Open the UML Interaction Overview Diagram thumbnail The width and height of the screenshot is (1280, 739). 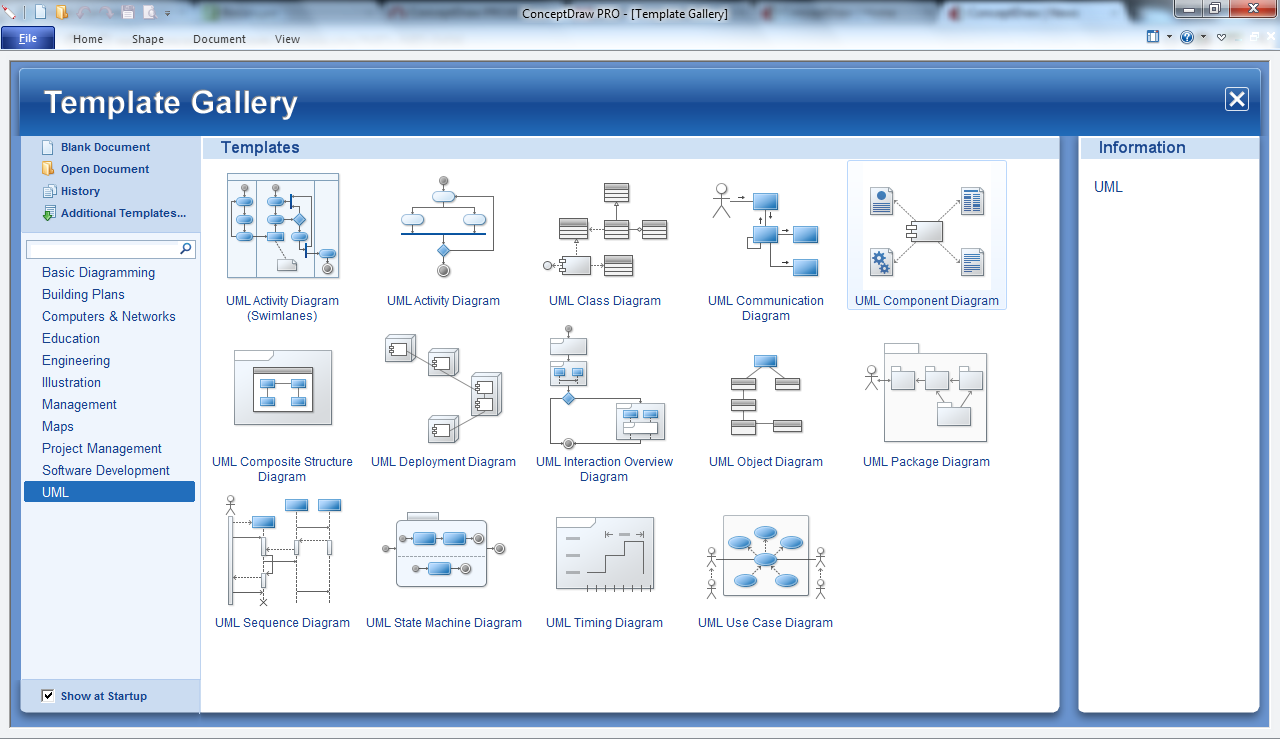(x=605, y=388)
